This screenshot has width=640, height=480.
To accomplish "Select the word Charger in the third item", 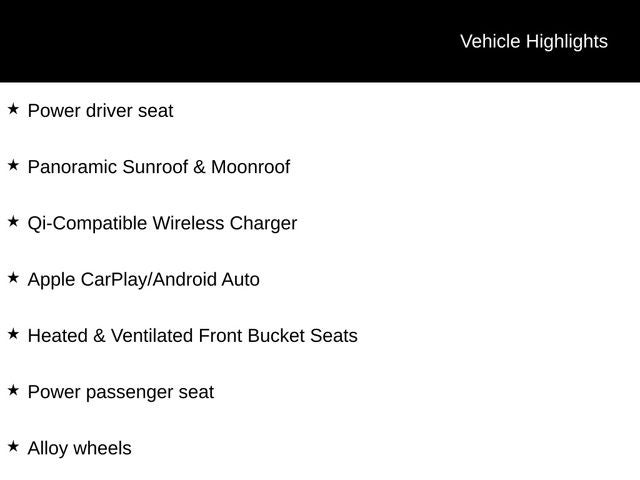I will (x=263, y=224).
